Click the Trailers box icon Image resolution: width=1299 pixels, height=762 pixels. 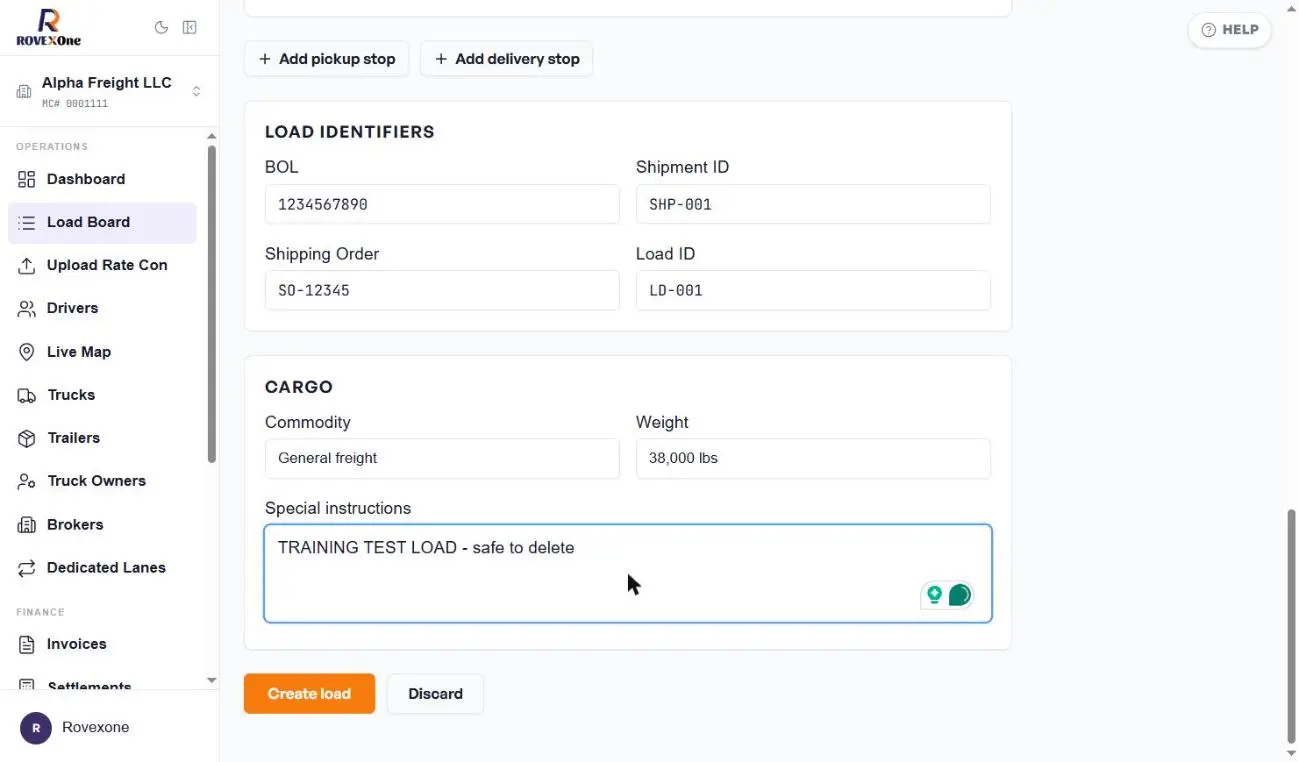pyautogui.click(x=27, y=438)
